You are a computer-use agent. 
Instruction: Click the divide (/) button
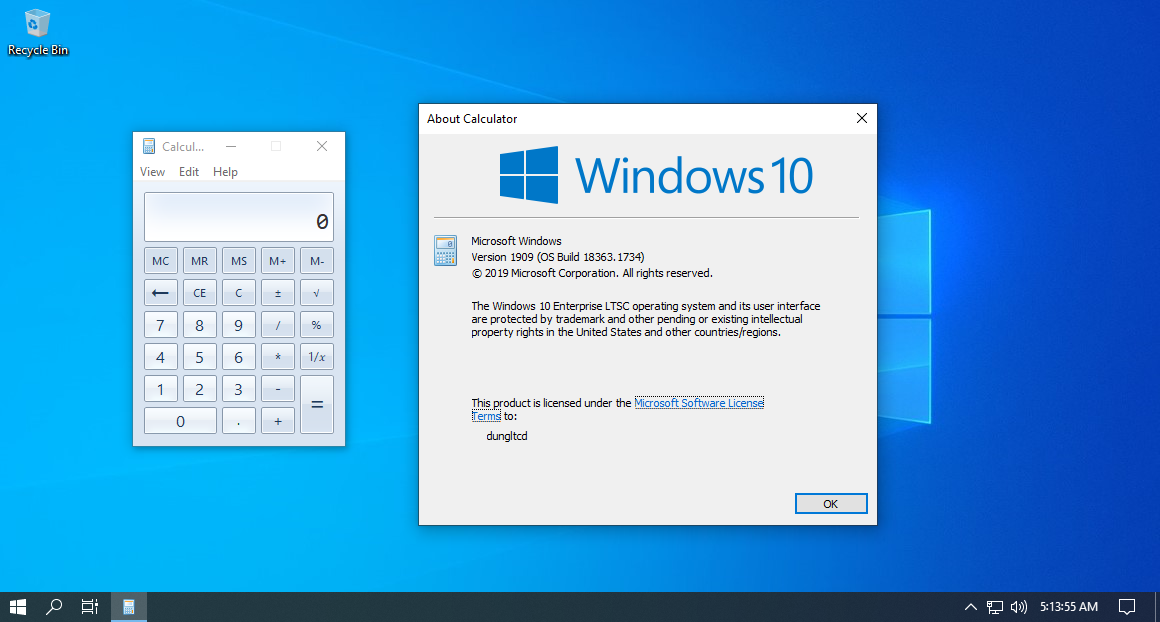coord(277,325)
